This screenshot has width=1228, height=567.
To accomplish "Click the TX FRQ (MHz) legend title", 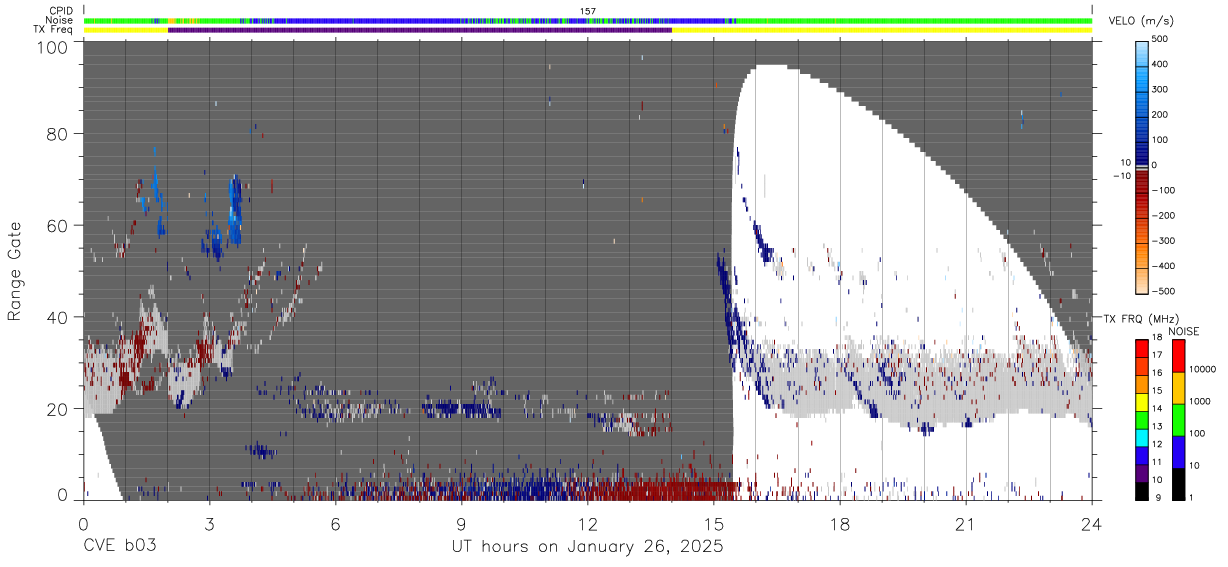I will [1140, 319].
